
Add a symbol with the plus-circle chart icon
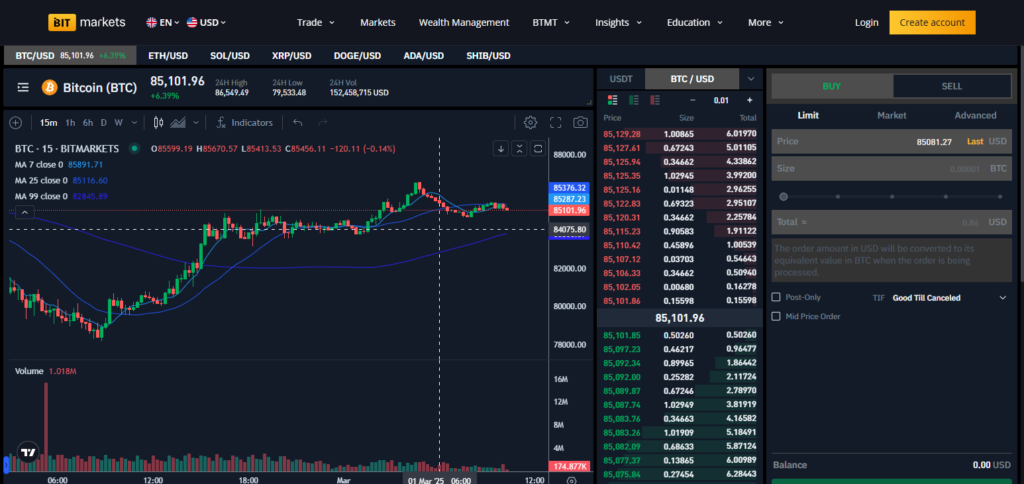[x=16, y=122]
